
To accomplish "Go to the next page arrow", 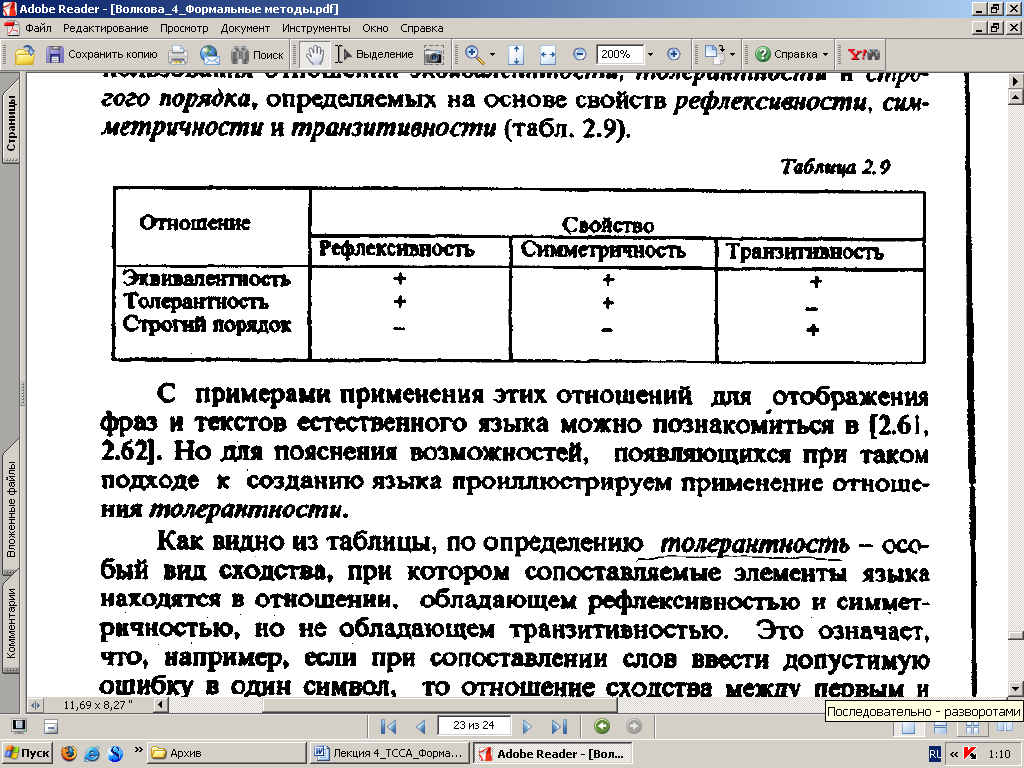I will (x=528, y=726).
